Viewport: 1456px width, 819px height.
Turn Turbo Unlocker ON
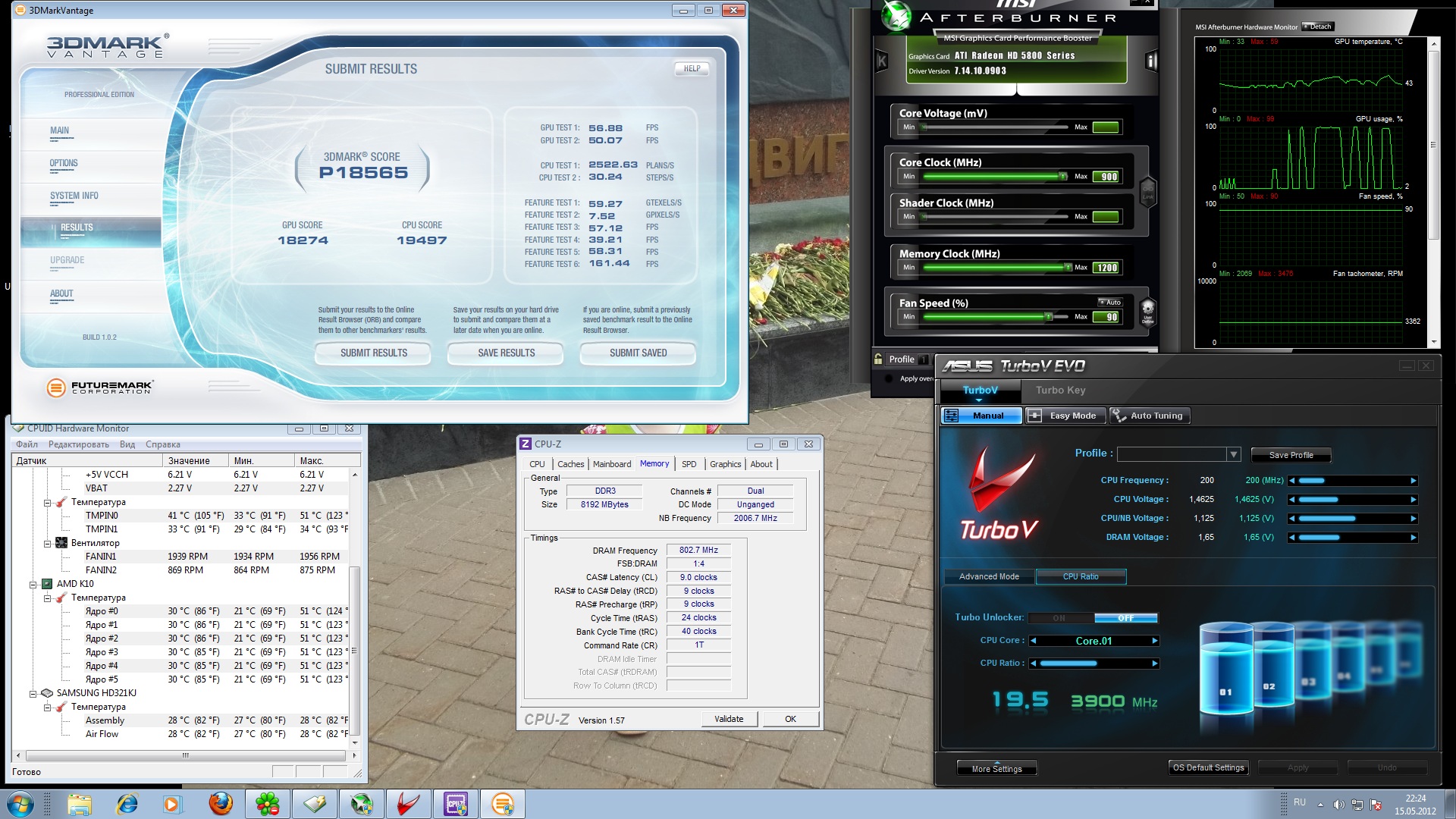point(1059,618)
